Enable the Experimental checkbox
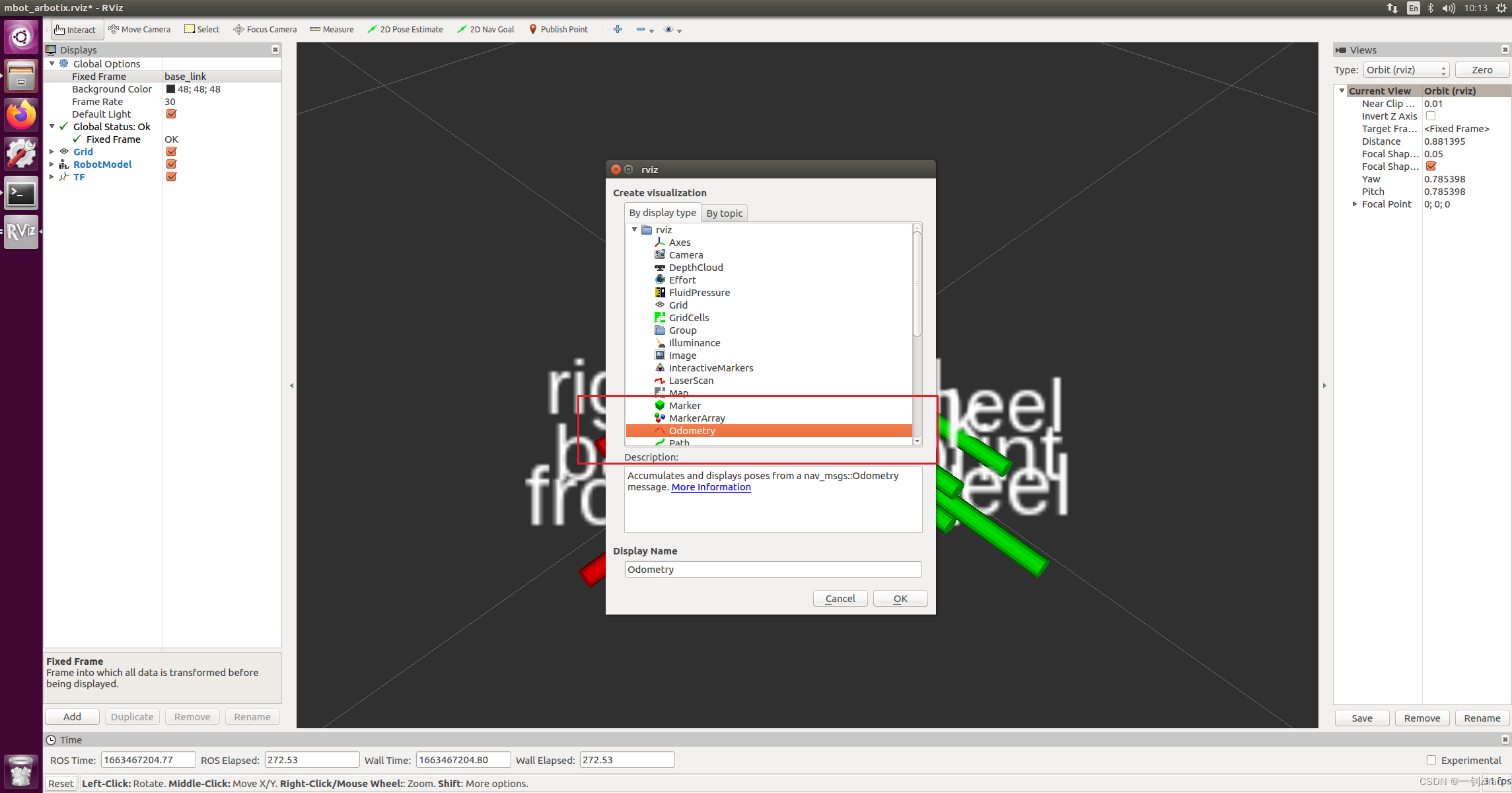 [1431, 760]
